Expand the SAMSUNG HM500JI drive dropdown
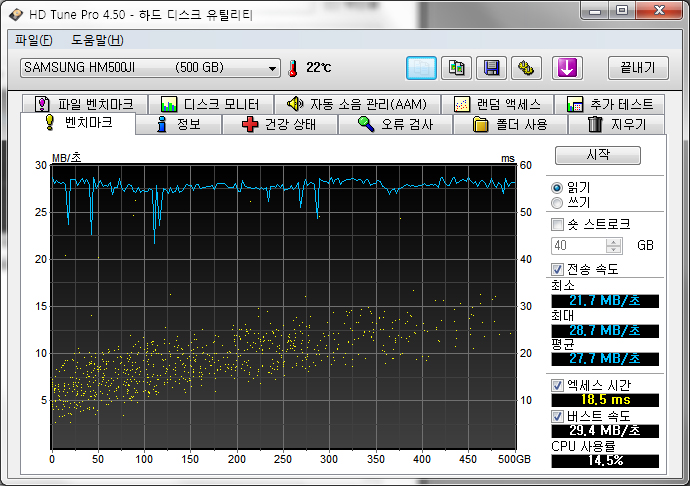690x486 pixels. click(x=272, y=68)
